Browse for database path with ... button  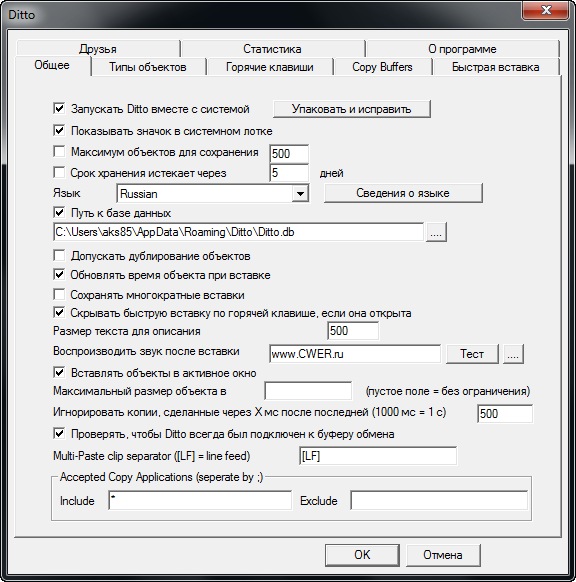point(436,232)
